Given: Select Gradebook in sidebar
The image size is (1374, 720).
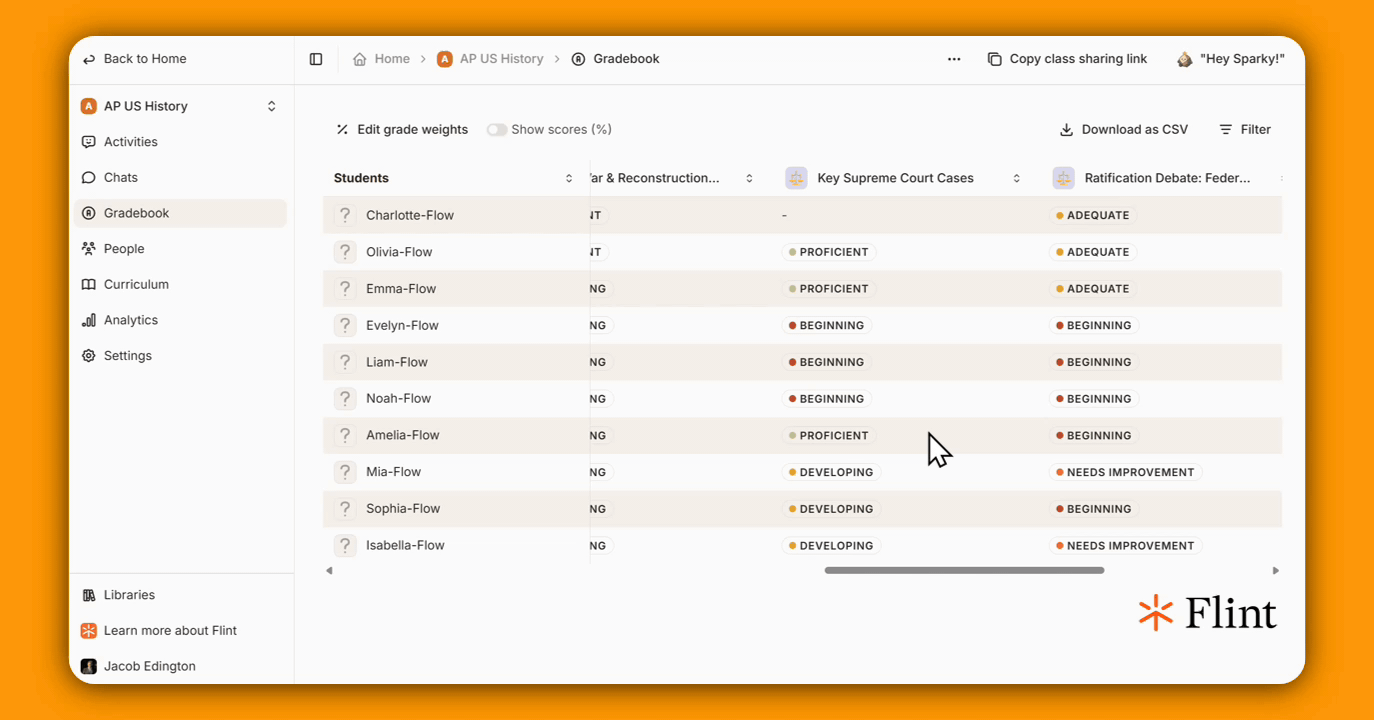Looking at the screenshot, I should pos(180,213).
